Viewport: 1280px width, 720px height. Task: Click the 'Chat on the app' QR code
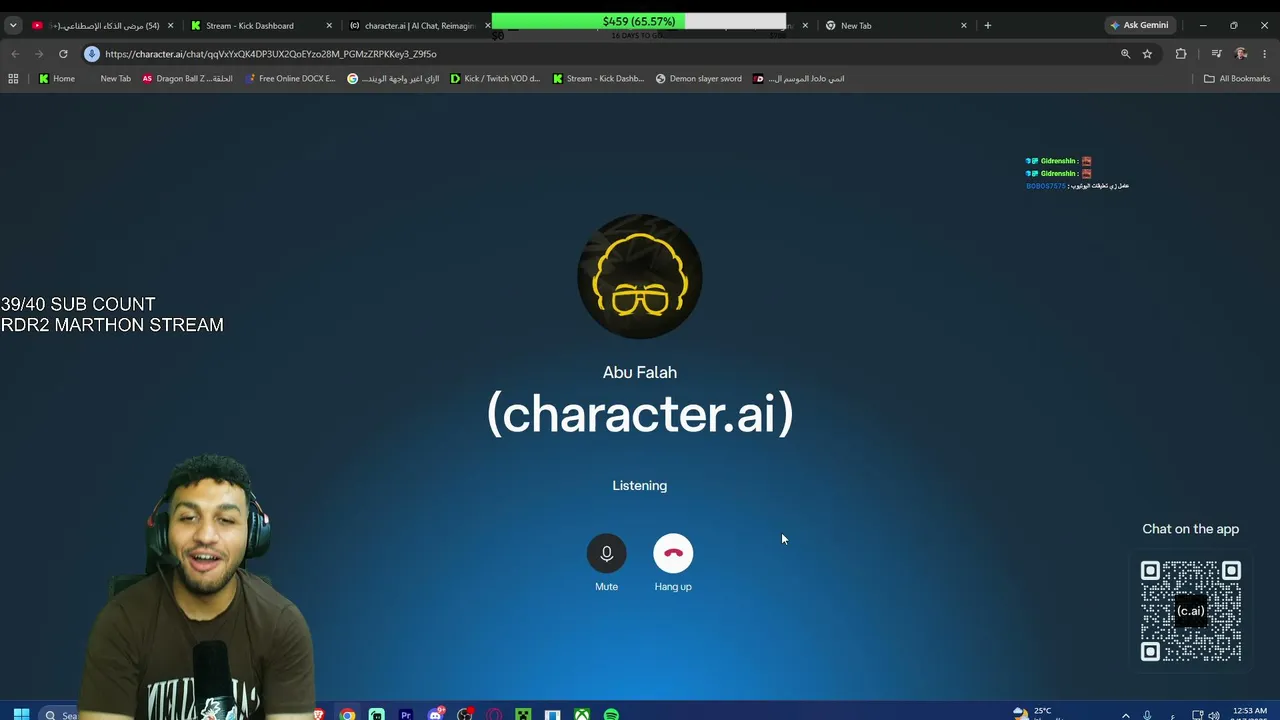pyautogui.click(x=1191, y=611)
